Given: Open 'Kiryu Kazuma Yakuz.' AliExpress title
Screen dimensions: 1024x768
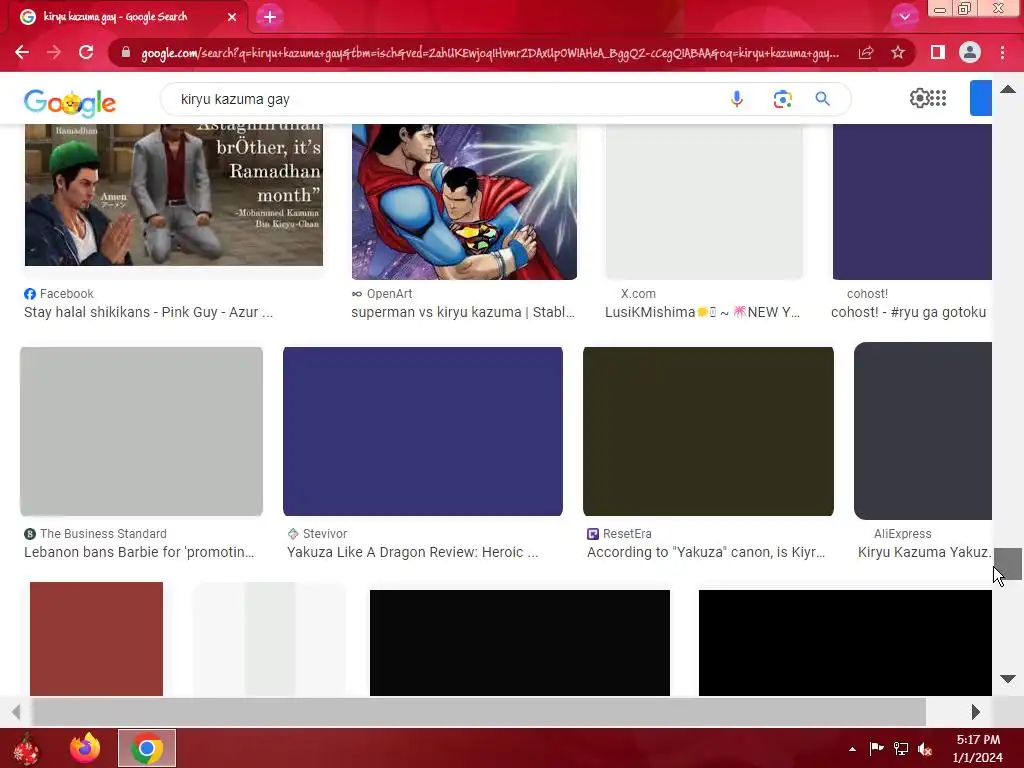Looking at the screenshot, I should [925, 552].
